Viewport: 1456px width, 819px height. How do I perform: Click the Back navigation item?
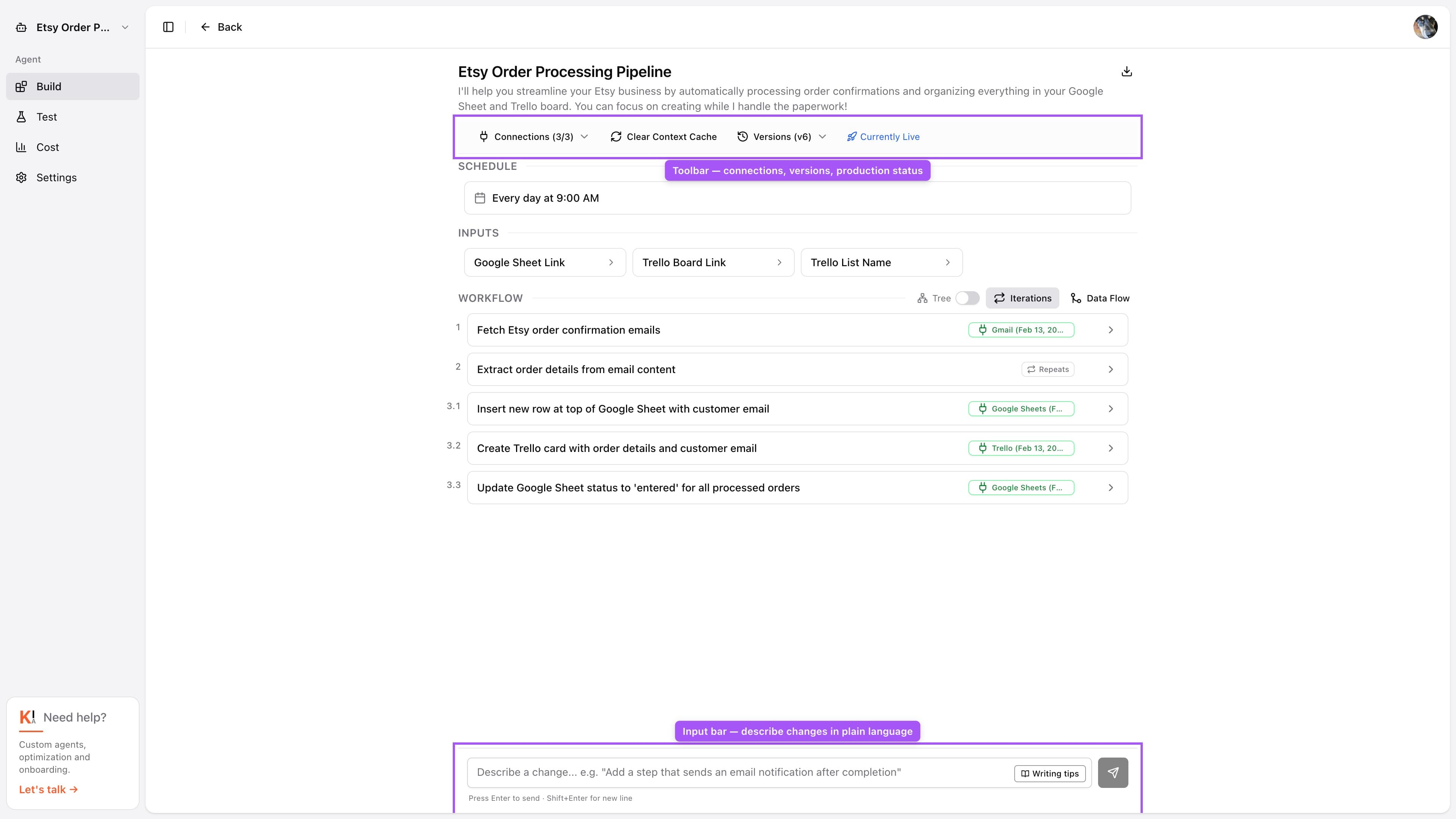point(221,27)
